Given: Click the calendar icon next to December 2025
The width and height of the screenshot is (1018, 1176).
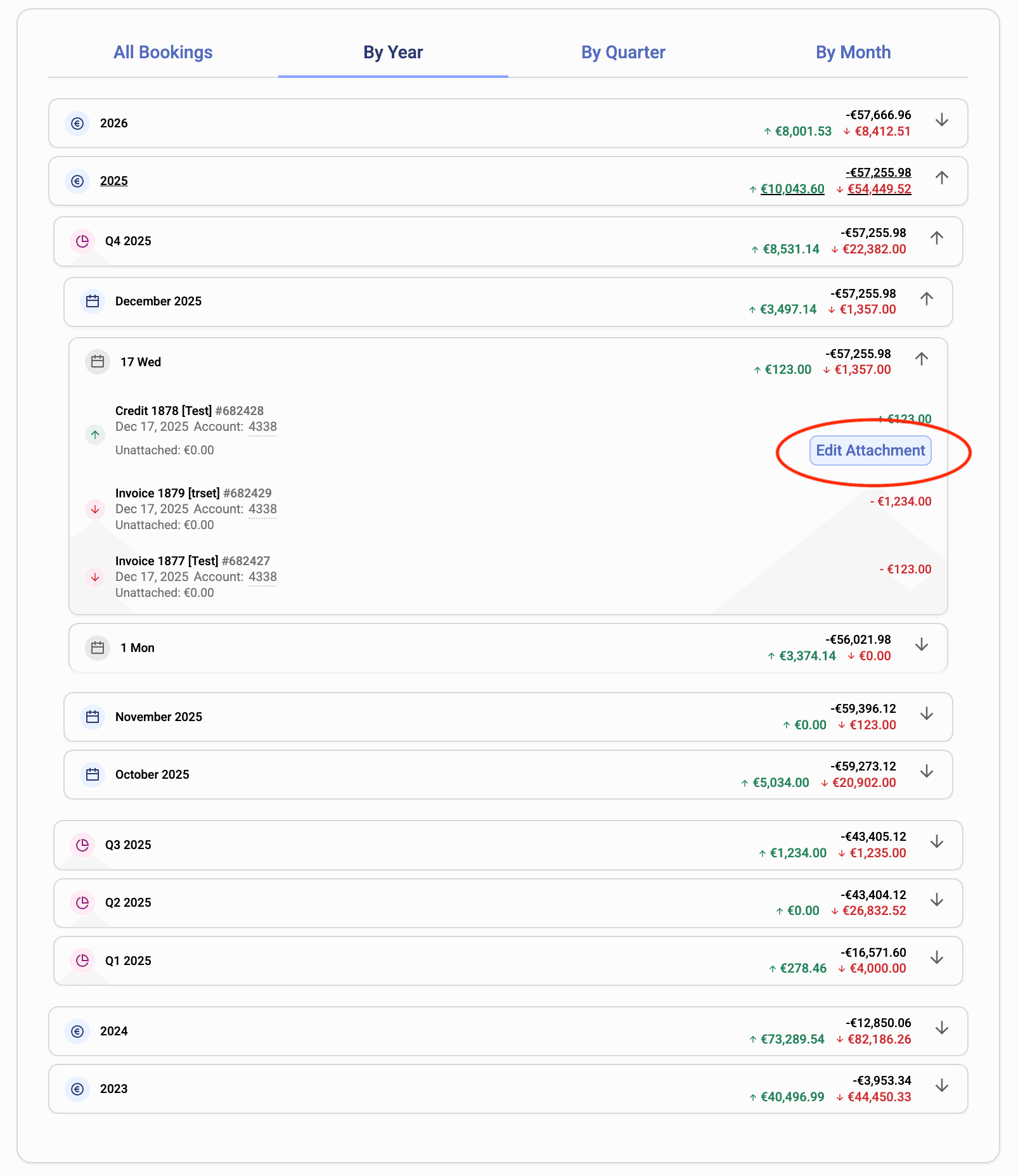Looking at the screenshot, I should (x=93, y=302).
